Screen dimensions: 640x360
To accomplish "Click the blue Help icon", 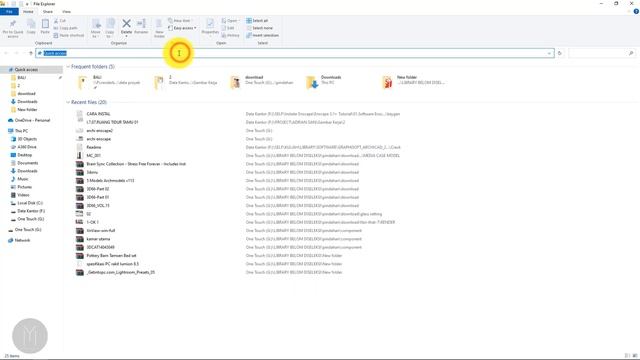I will click(636, 11).
